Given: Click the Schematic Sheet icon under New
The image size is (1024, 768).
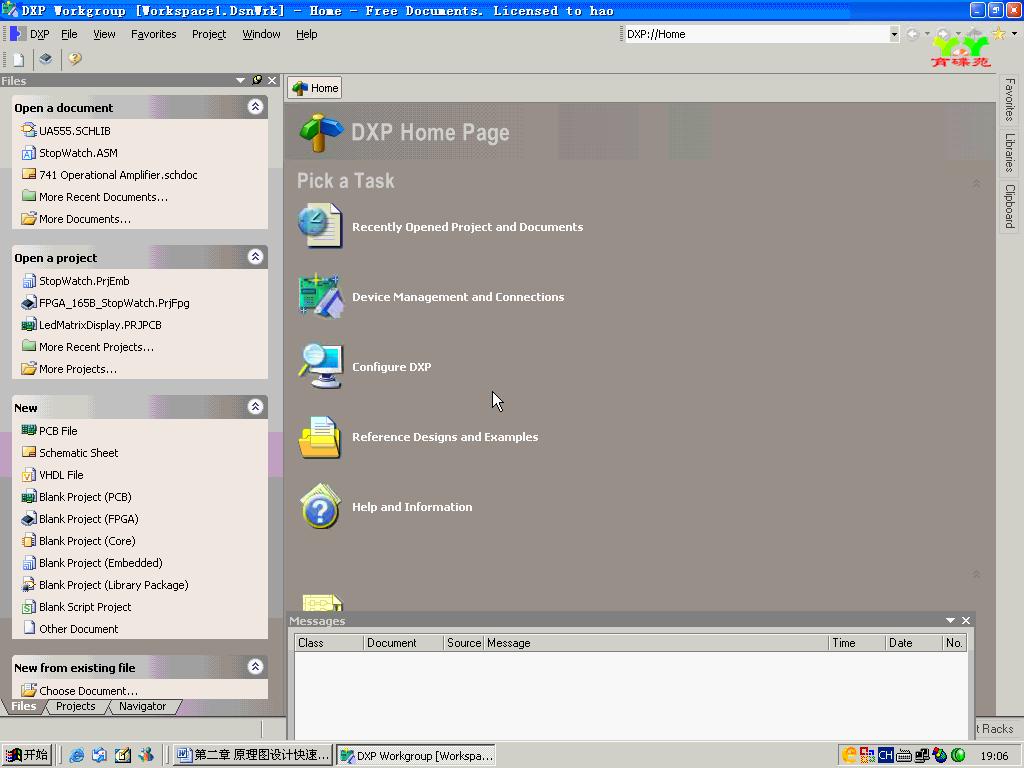Looking at the screenshot, I should click(29, 452).
